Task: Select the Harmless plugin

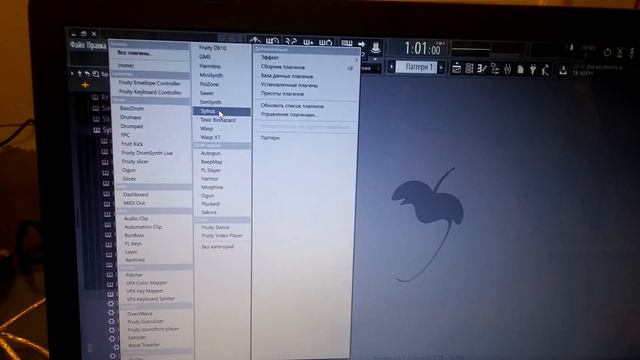Action: [210, 66]
